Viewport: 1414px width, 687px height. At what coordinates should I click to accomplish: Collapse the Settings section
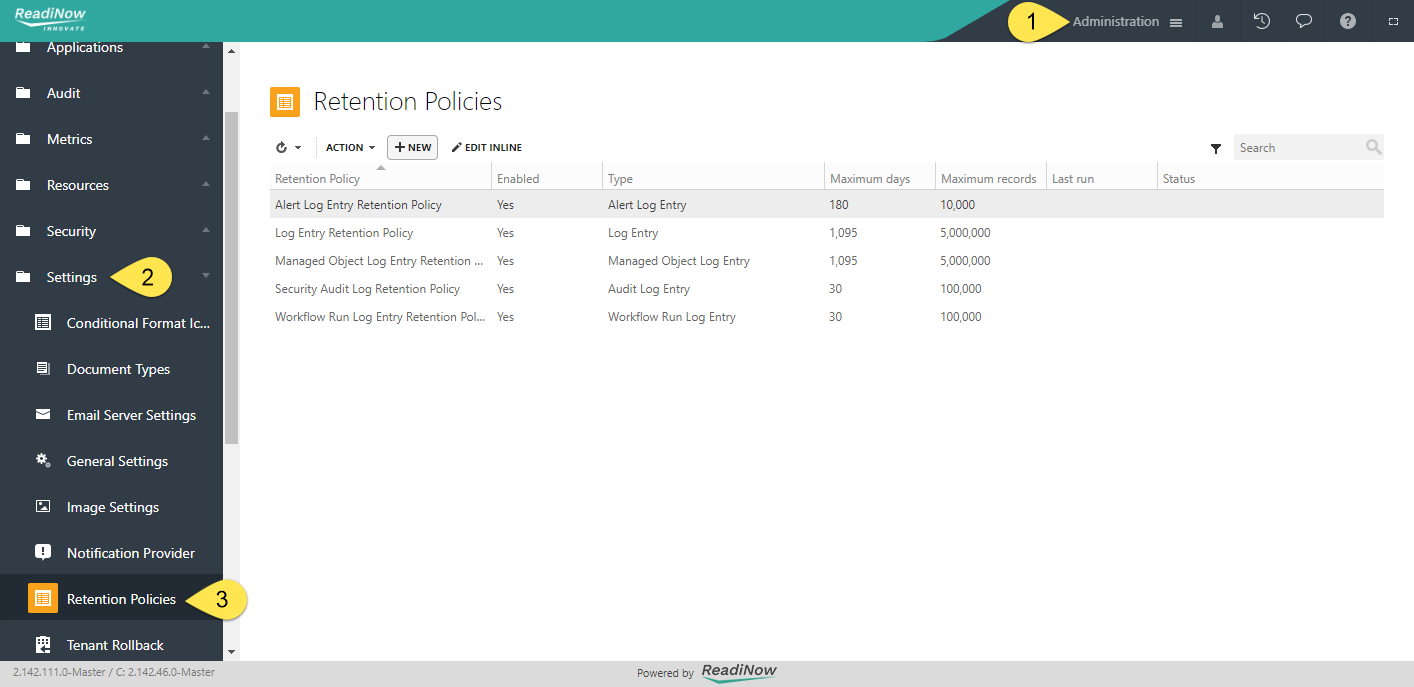pos(206,277)
